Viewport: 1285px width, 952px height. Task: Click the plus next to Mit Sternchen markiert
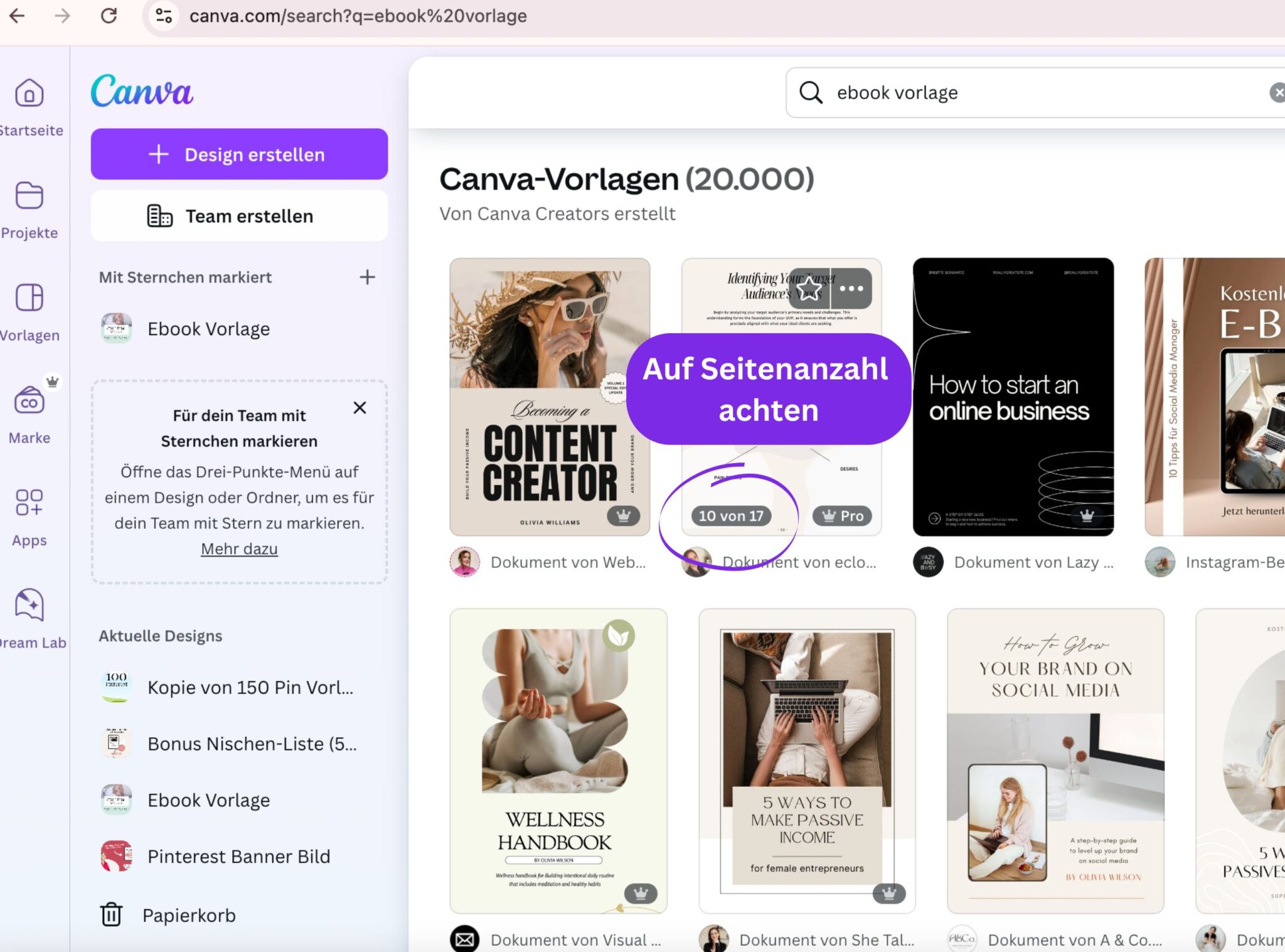tap(367, 277)
